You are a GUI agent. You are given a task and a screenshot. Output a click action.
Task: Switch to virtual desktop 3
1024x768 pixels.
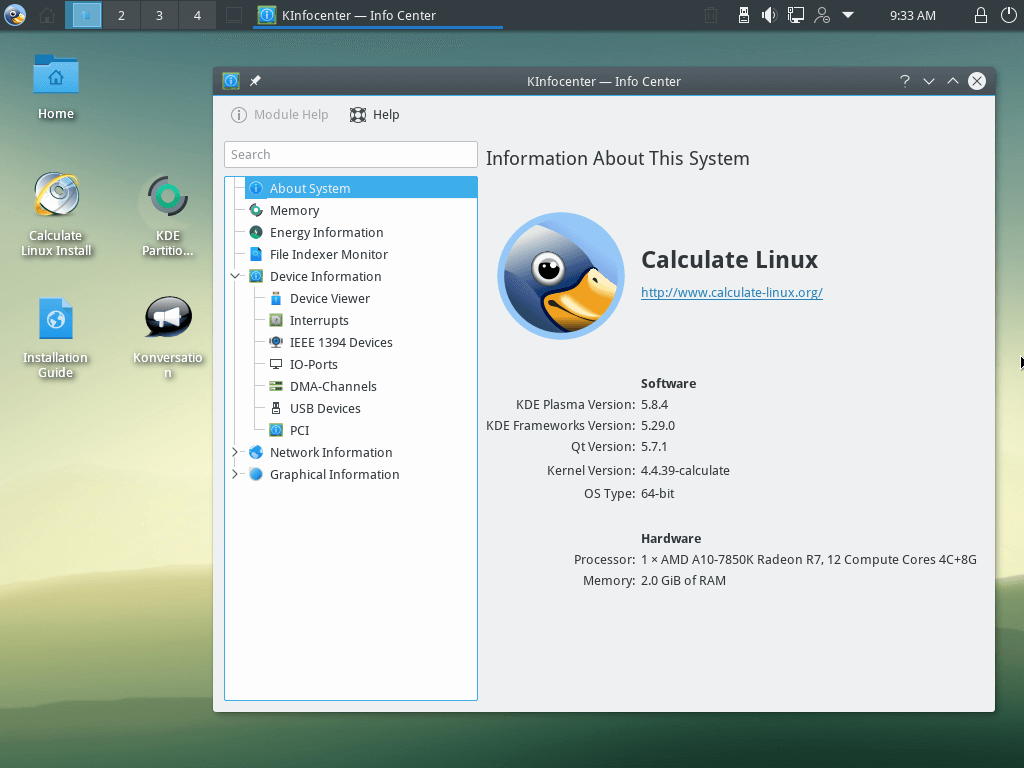(x=159, y=15)
